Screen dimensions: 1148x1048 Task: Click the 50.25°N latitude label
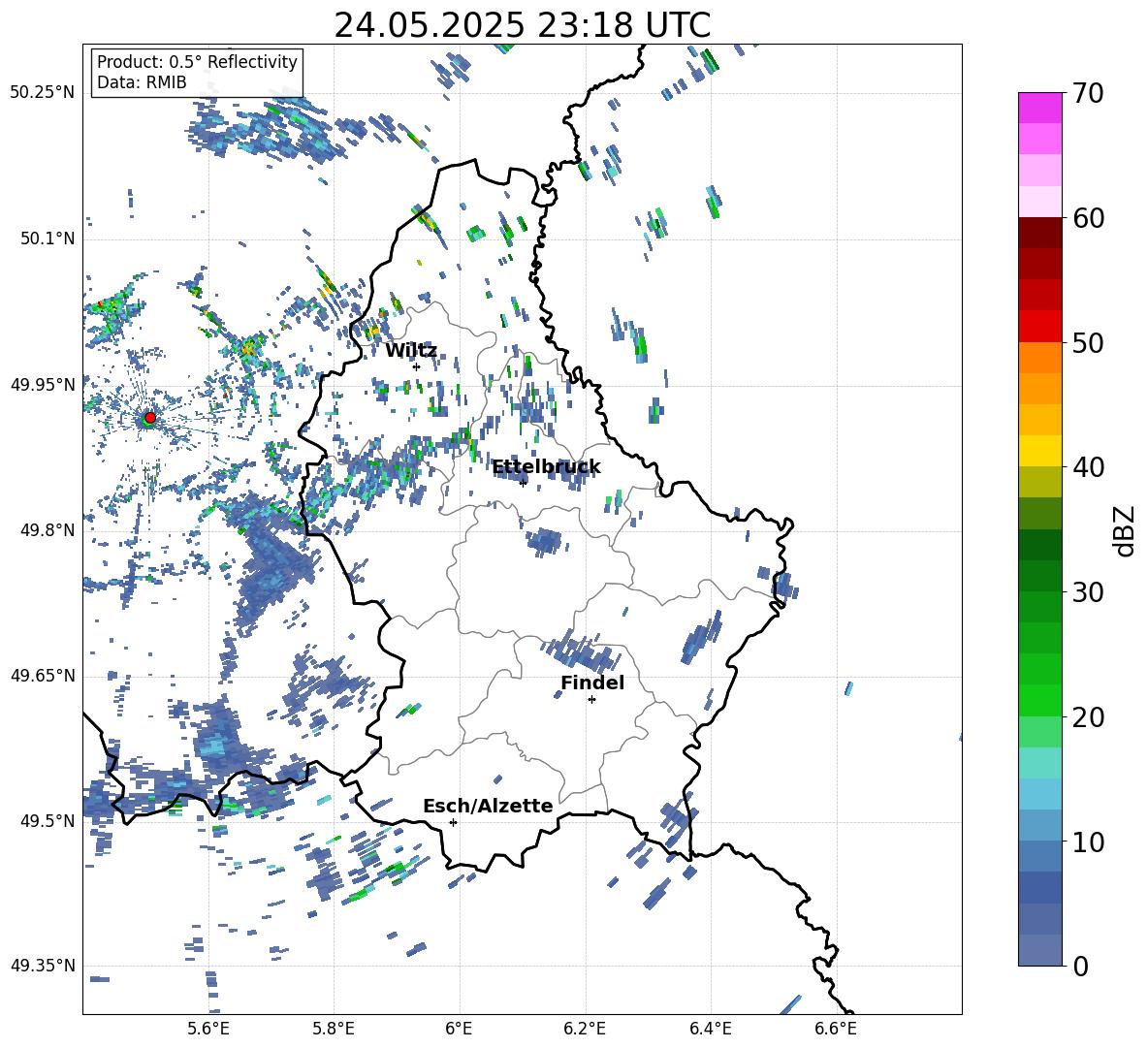tap(43, 93)
